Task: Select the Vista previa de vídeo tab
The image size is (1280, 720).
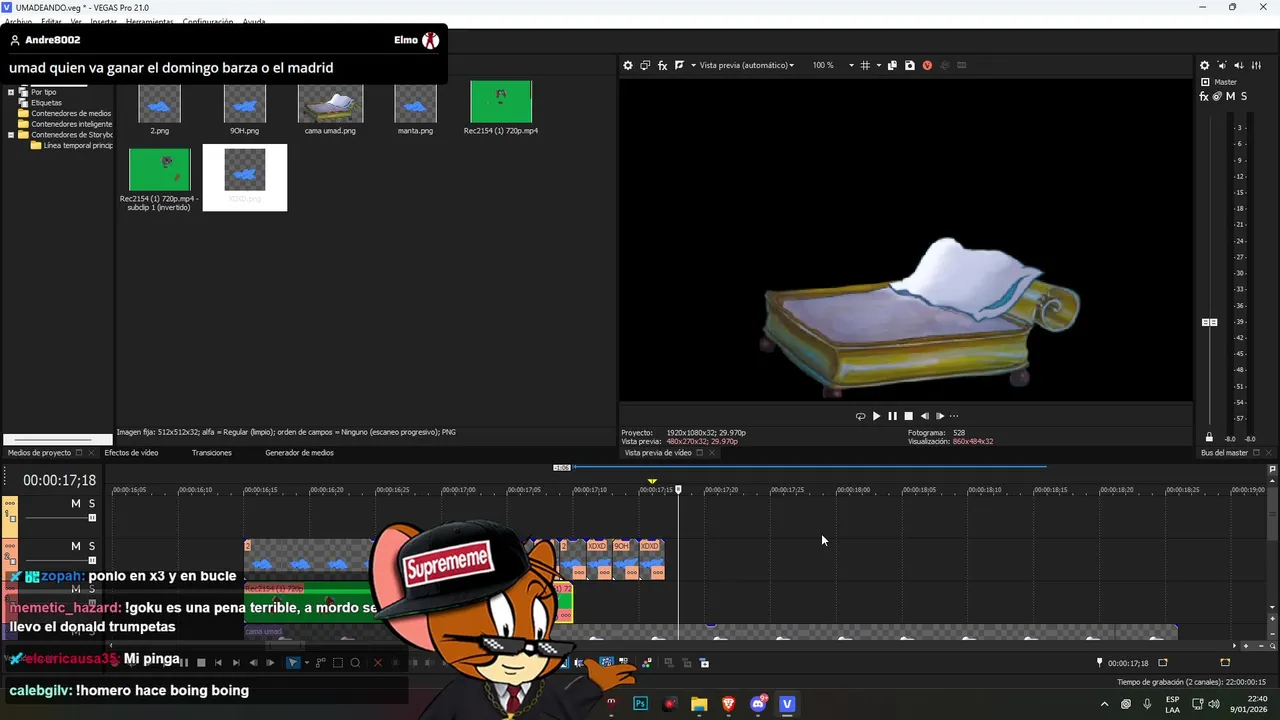Action: tap(658, 453)
